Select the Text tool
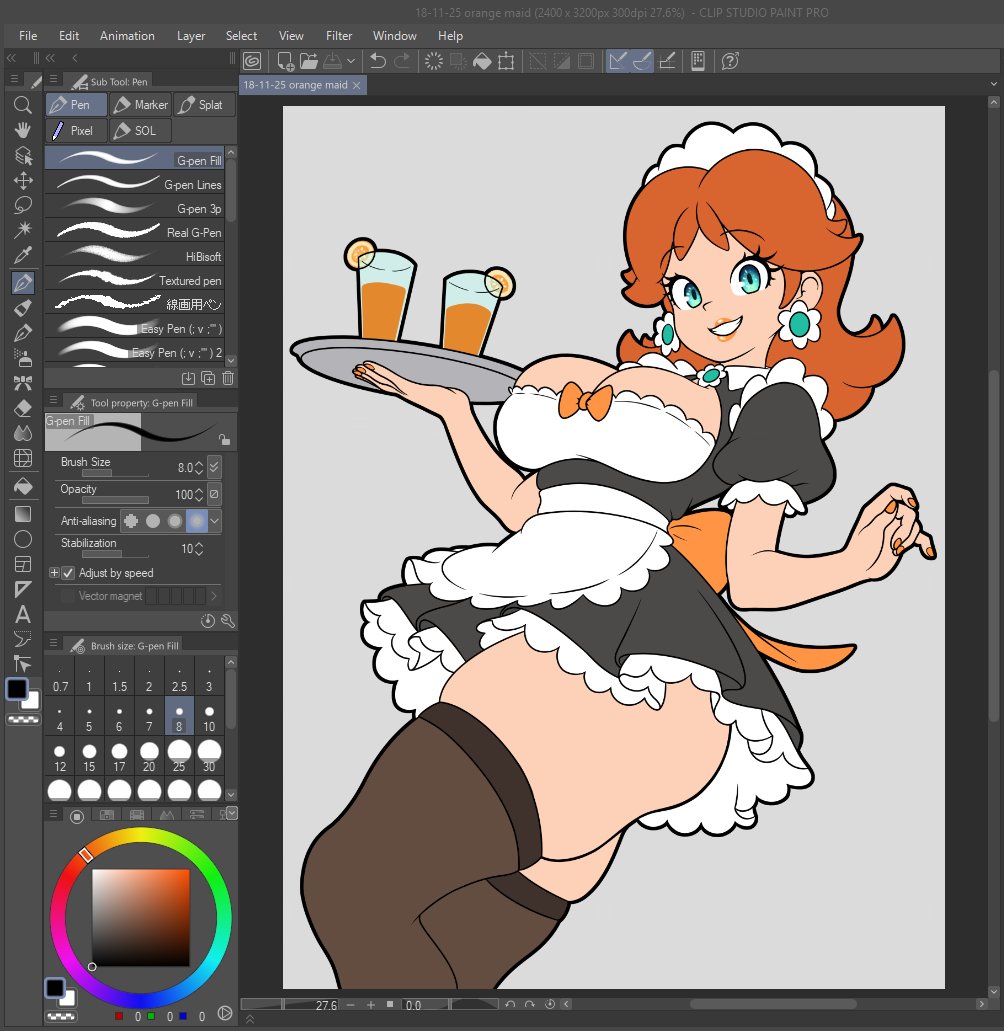The image size is (1004, 1031). click(x=22, y=615)
